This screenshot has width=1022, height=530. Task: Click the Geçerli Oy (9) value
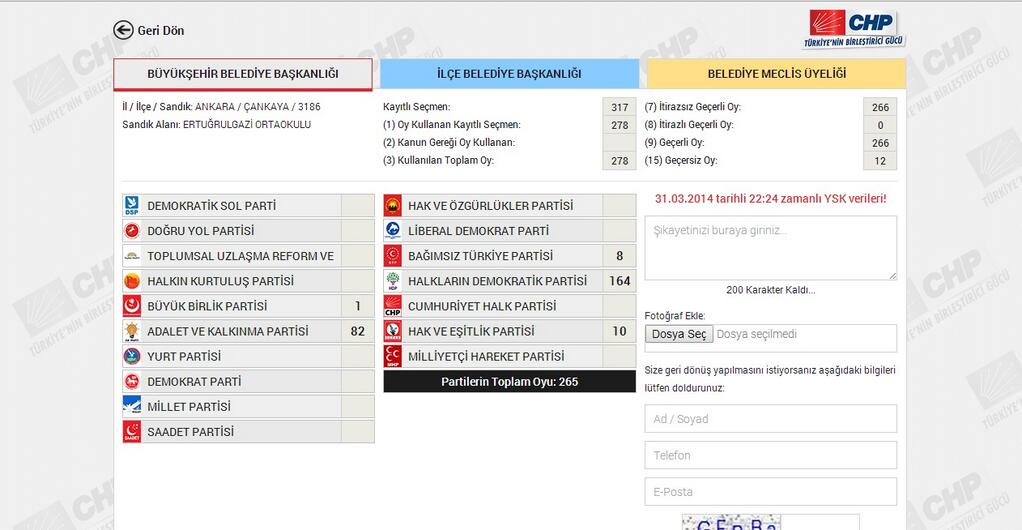[880, 143]
